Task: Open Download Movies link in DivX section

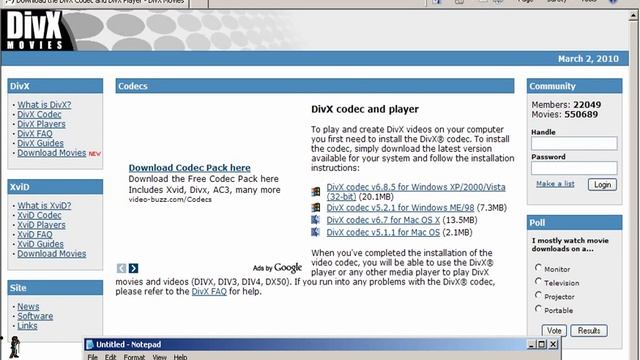Action: (x=51, y=153)
